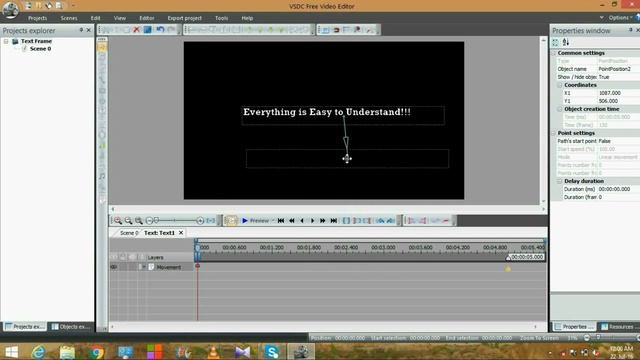Open the Preview dropdown arrow
Viewport: 640px width, 360px height.
click(x=273, y=221)
